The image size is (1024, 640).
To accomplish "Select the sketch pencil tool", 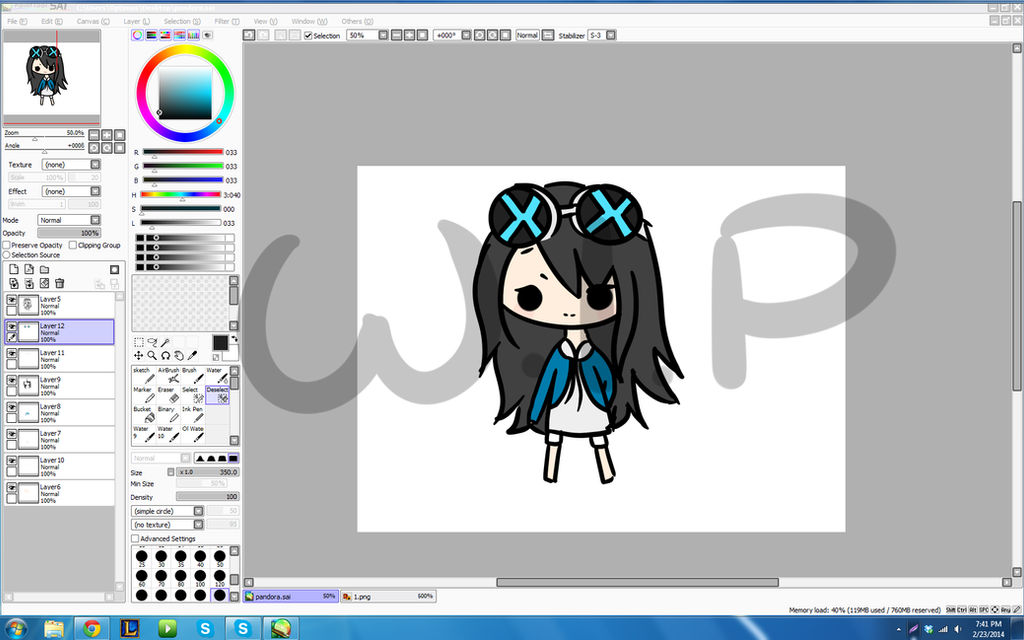I will point(143,375).
